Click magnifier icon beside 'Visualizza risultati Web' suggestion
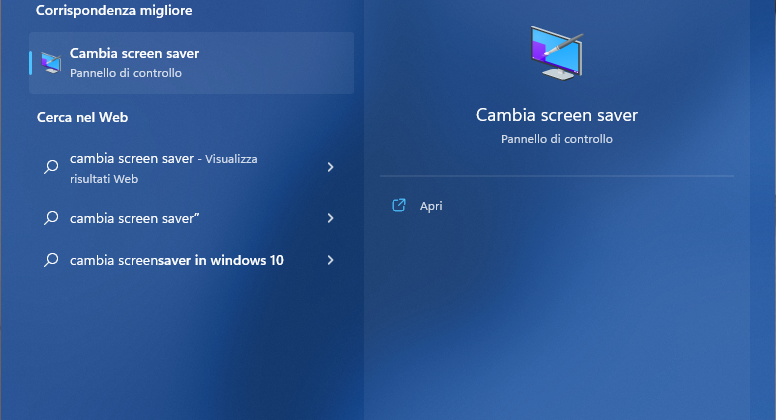The width and height of the screenshot is (776, 420). tap(51, 168)
